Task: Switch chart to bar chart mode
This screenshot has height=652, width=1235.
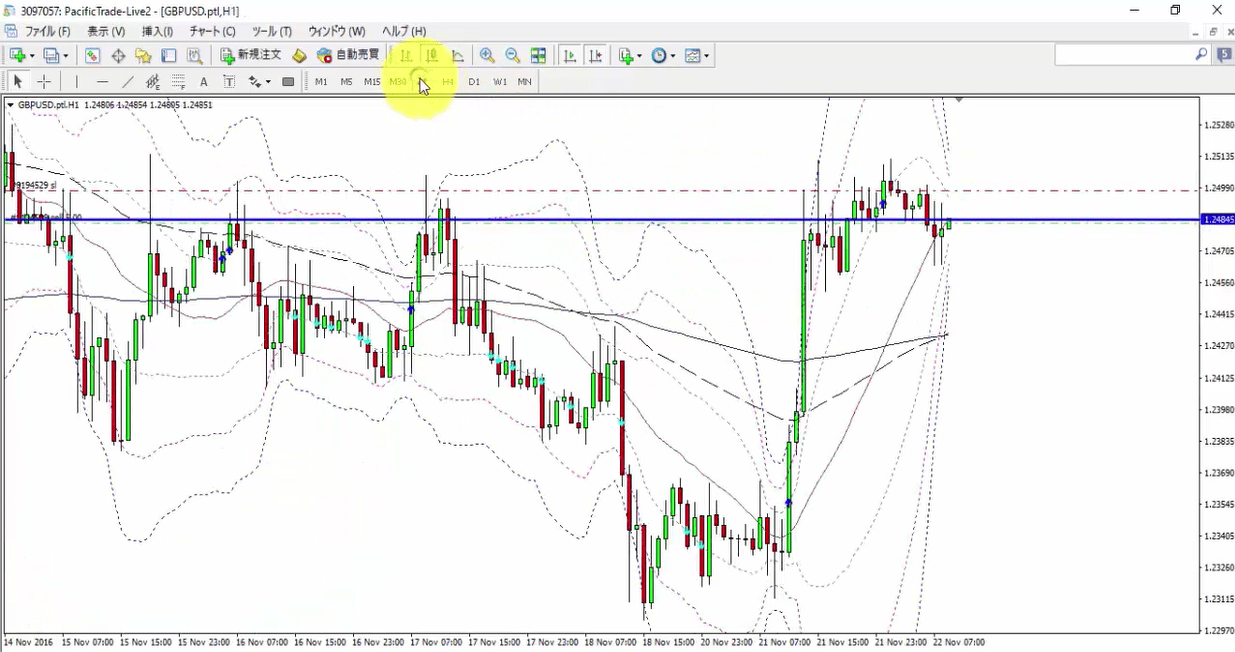Action: [x=406, y=56]
